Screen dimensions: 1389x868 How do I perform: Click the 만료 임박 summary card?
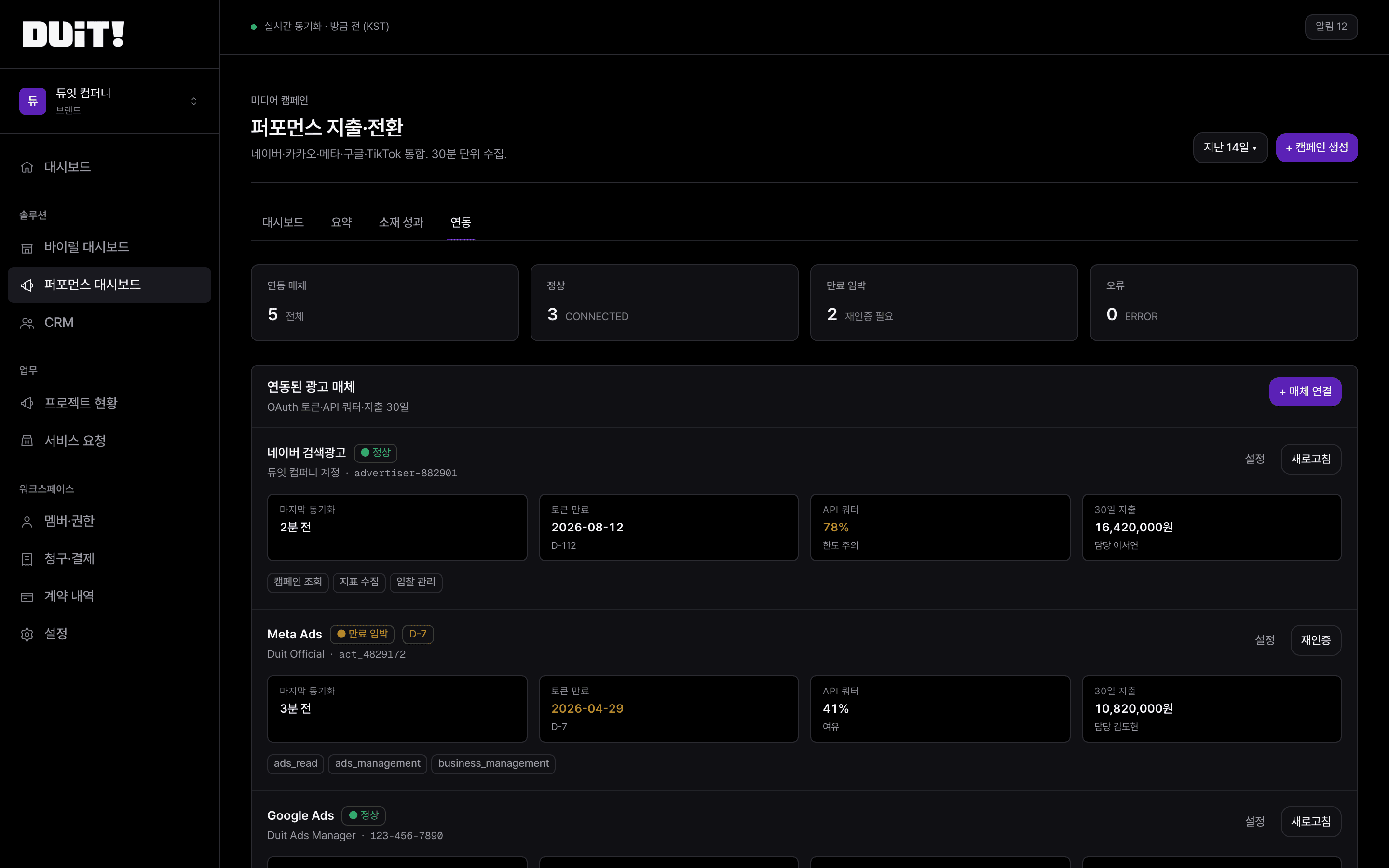[x=943, y=302]
